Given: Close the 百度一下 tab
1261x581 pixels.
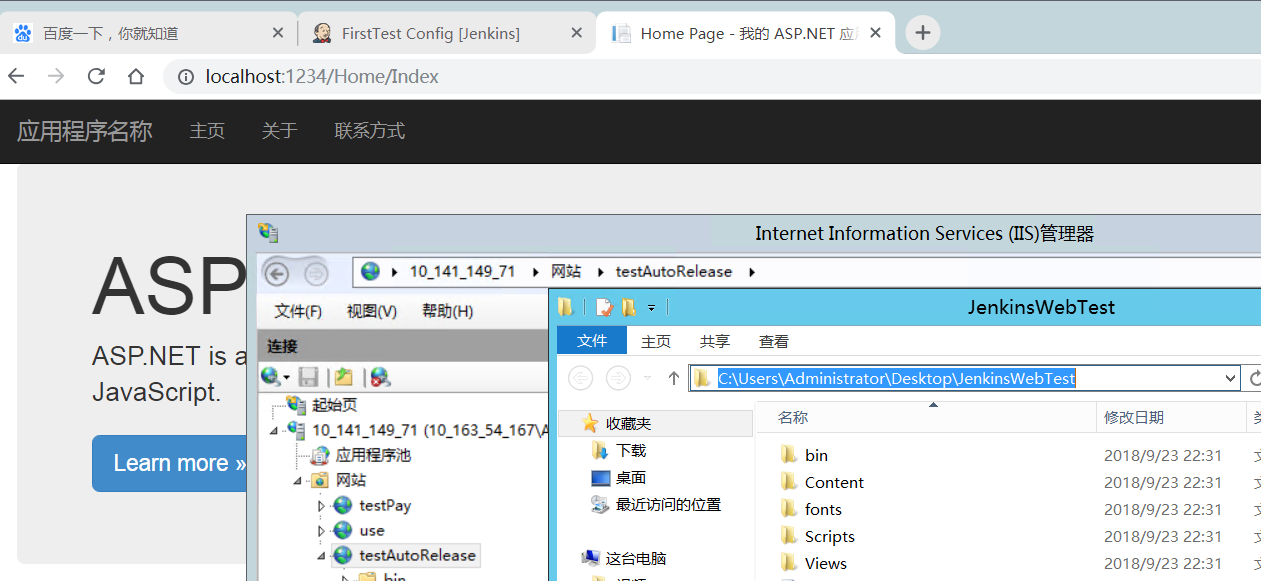Looking at the screenshot, I should pos(278,33).
